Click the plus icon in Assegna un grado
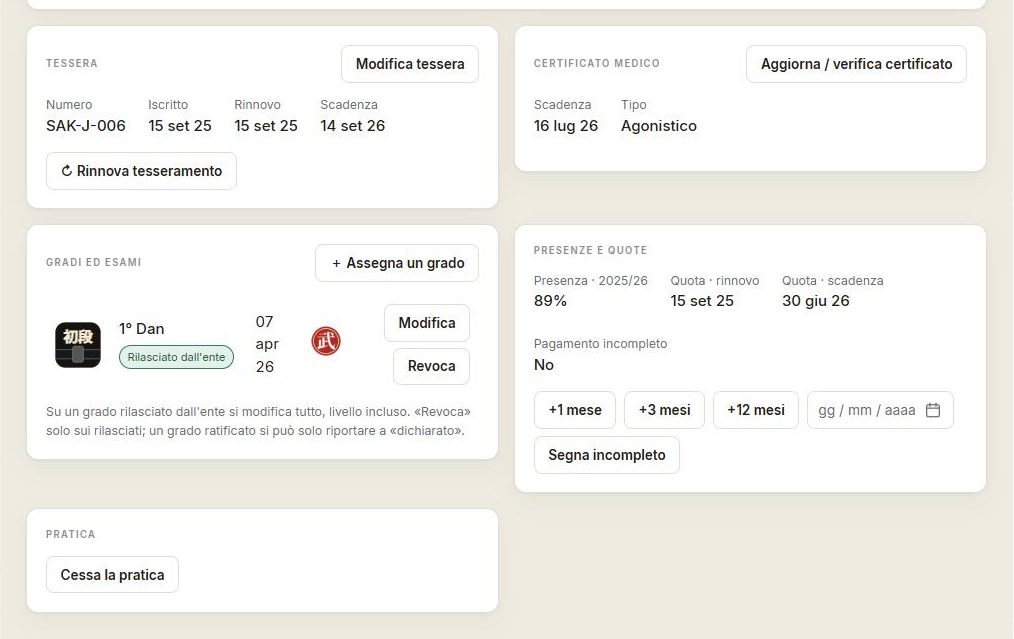The height and width of the screenshot is (639, 1014). tap(336, 263)
